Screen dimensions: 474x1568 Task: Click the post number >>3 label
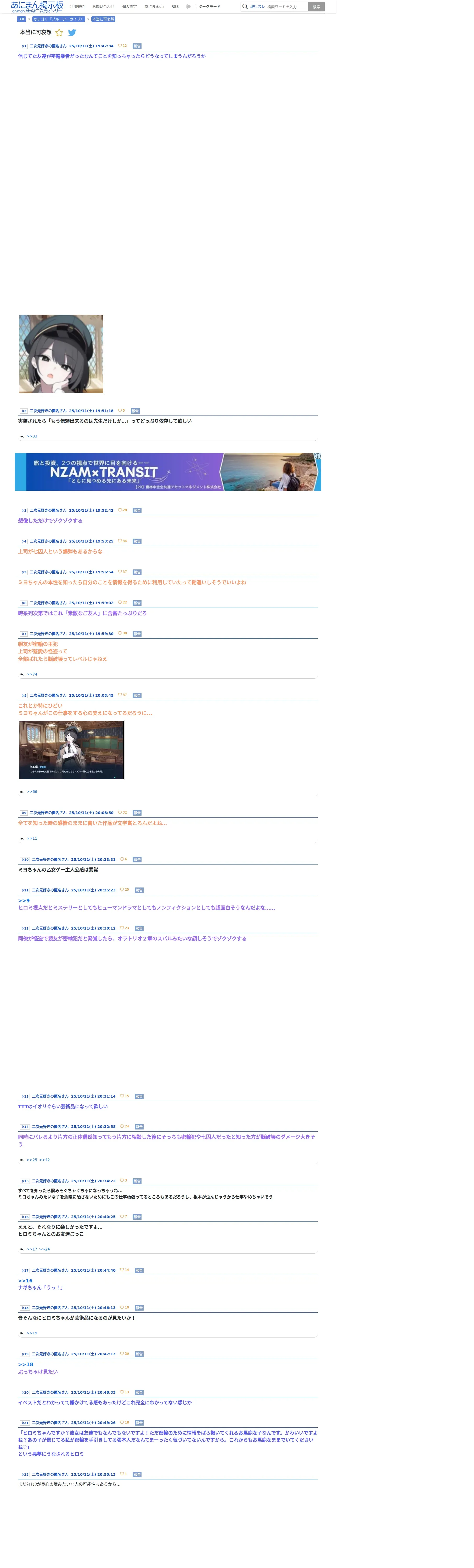coord(24,511)
